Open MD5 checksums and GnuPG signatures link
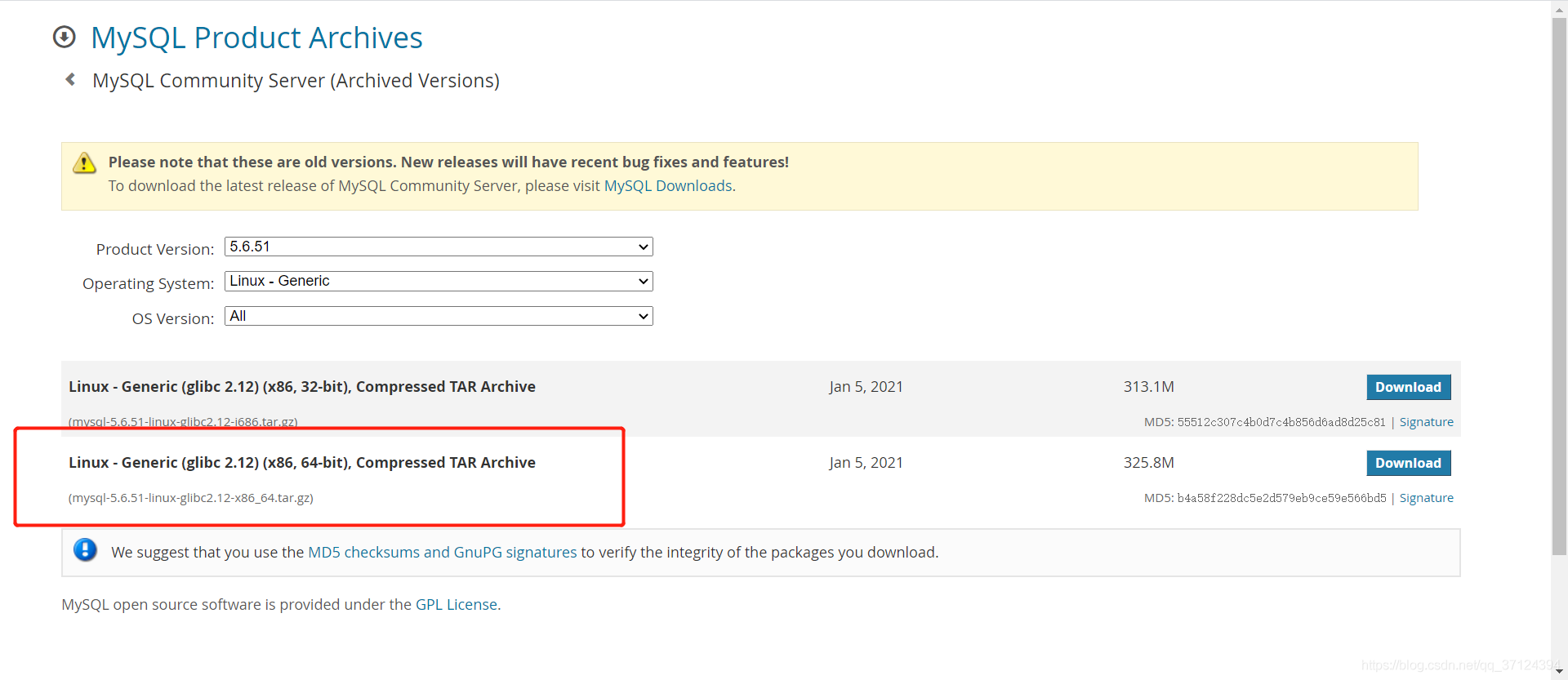This screenshot has width=1568, height=680. tap(442, 553)
